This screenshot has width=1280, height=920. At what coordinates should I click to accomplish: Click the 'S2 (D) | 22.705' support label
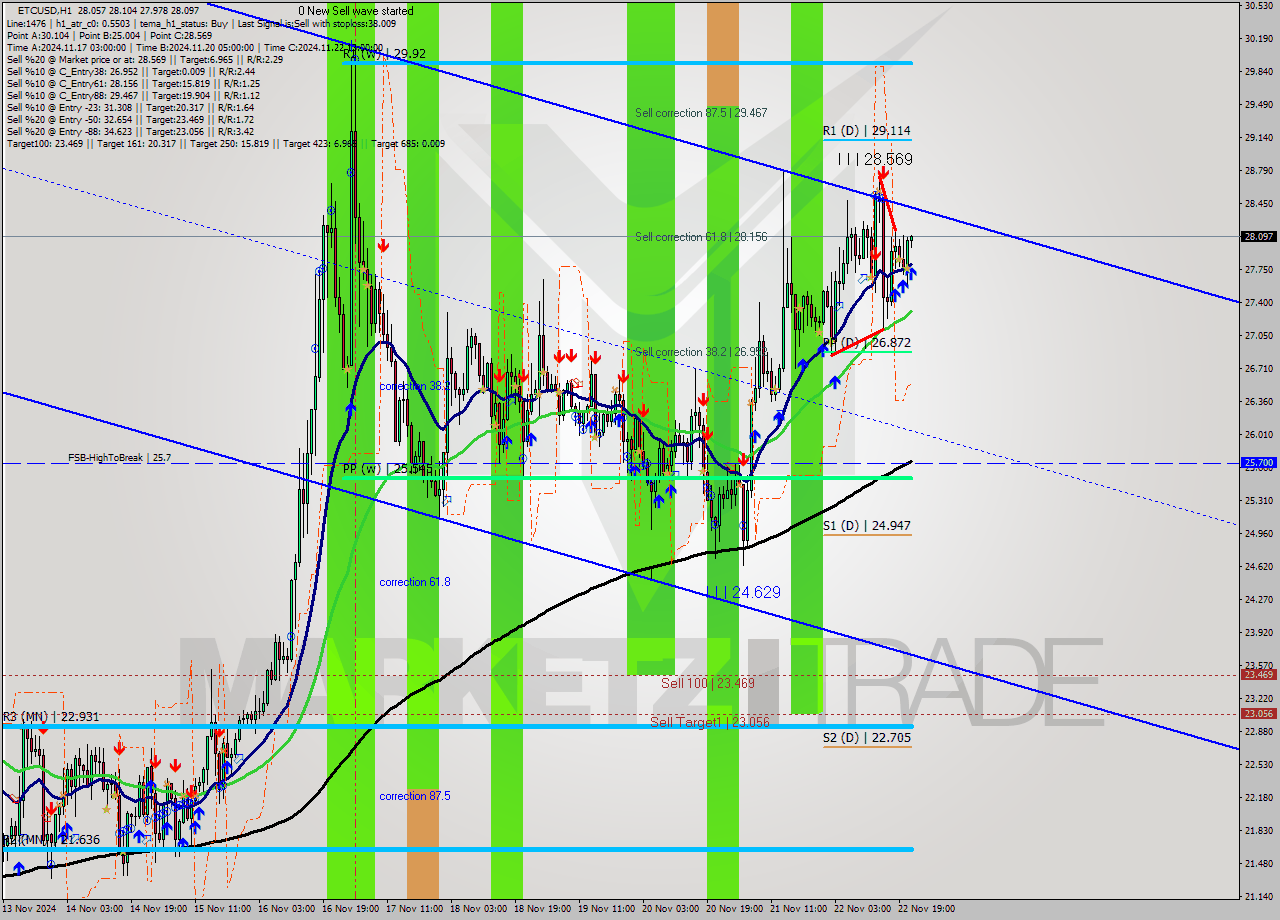click(x=867, y=738)
